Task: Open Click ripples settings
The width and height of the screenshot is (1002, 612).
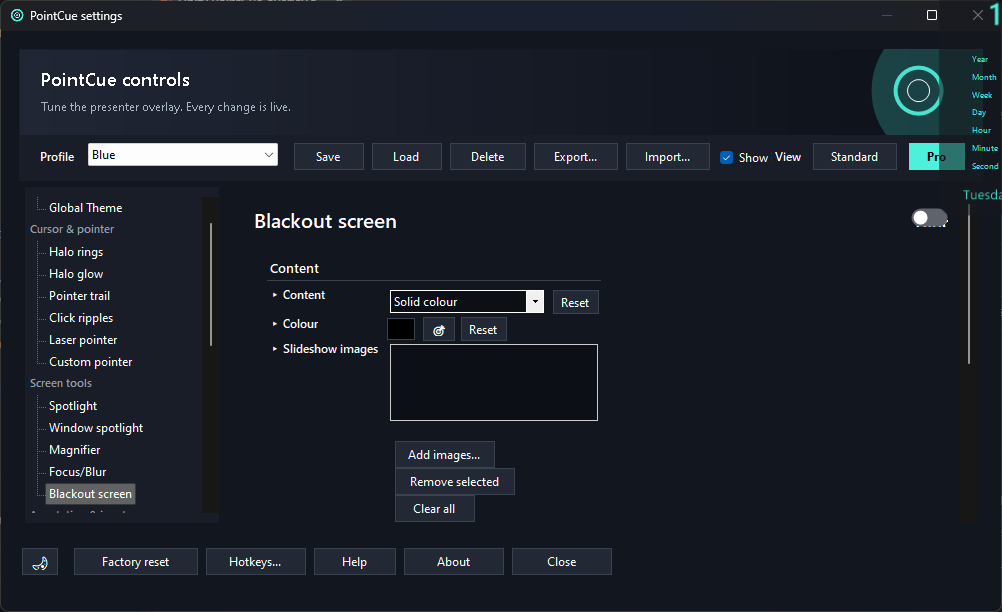Action: click(81, 317)
